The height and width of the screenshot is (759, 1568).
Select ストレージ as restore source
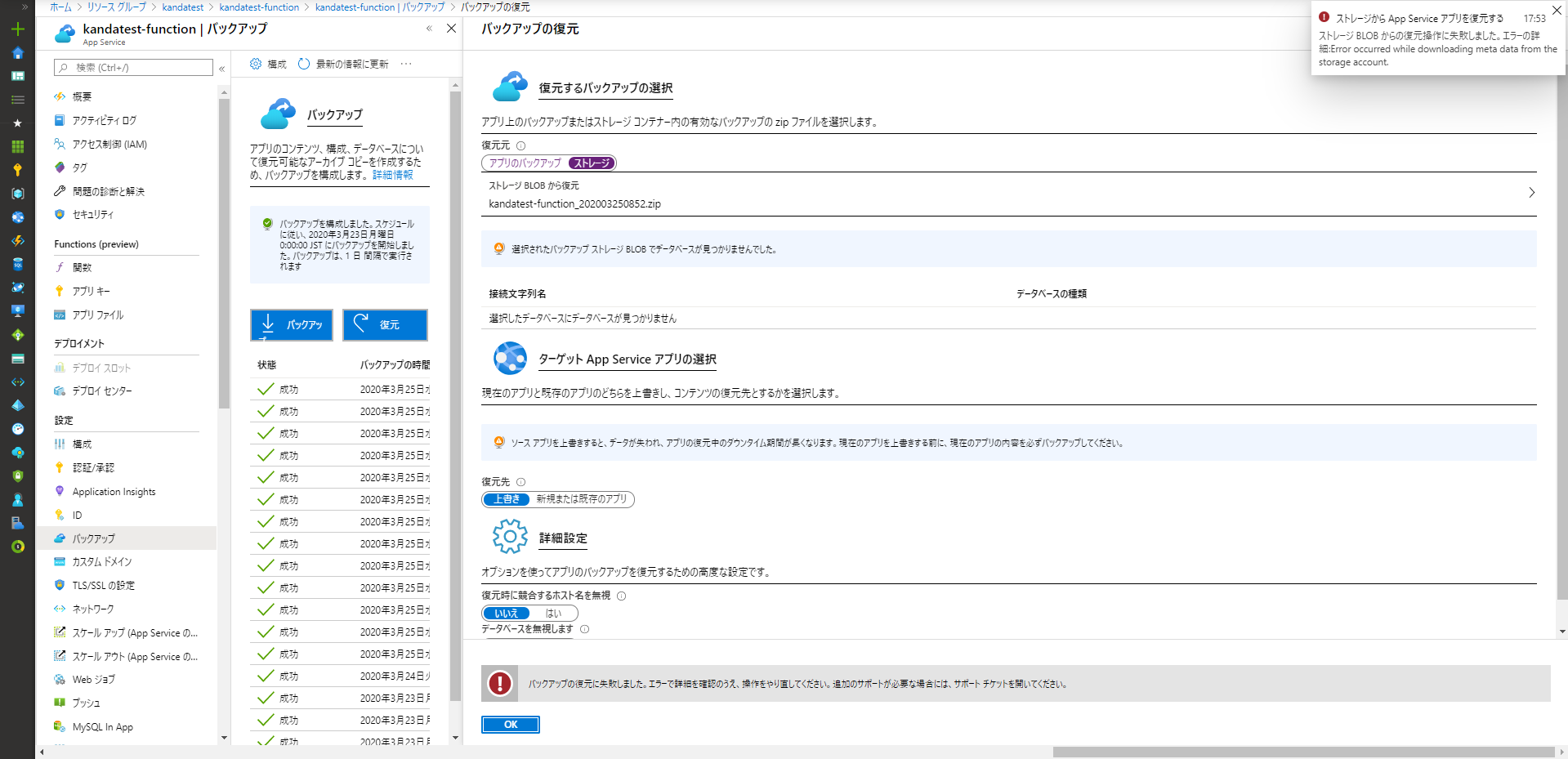tap(592, 163)
